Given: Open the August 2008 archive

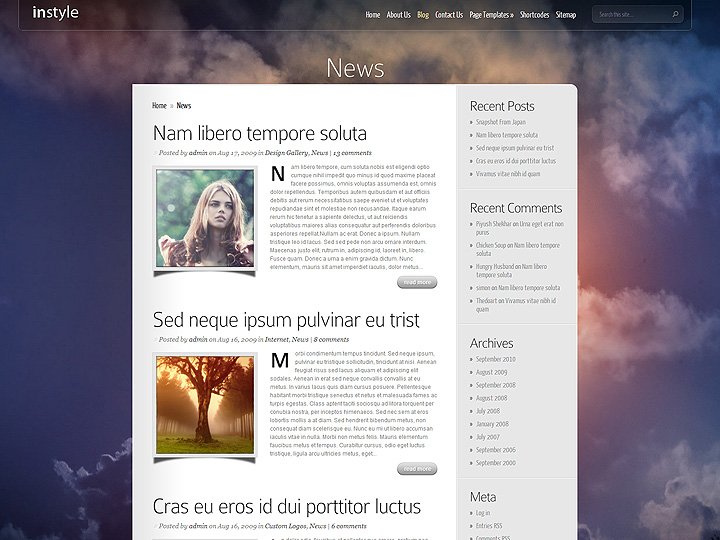Looking at the screenshot, I should (491, 398).
